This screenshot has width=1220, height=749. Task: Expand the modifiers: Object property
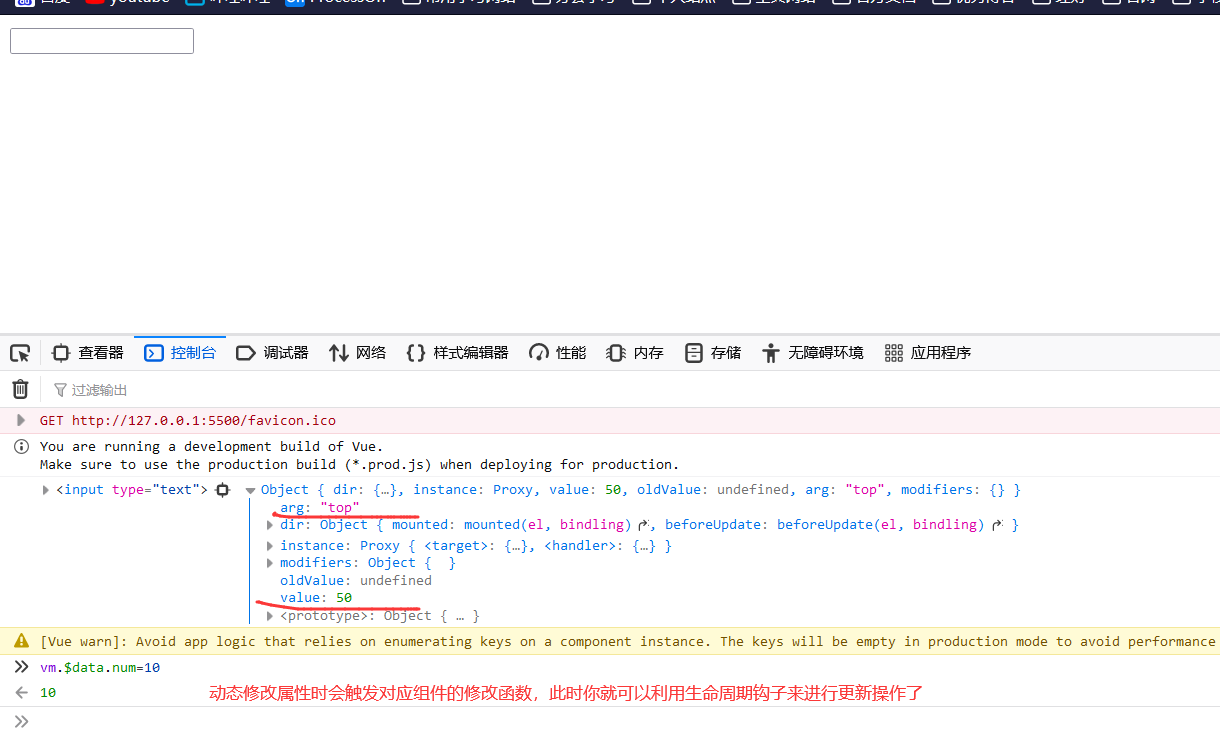pos(269,562)
